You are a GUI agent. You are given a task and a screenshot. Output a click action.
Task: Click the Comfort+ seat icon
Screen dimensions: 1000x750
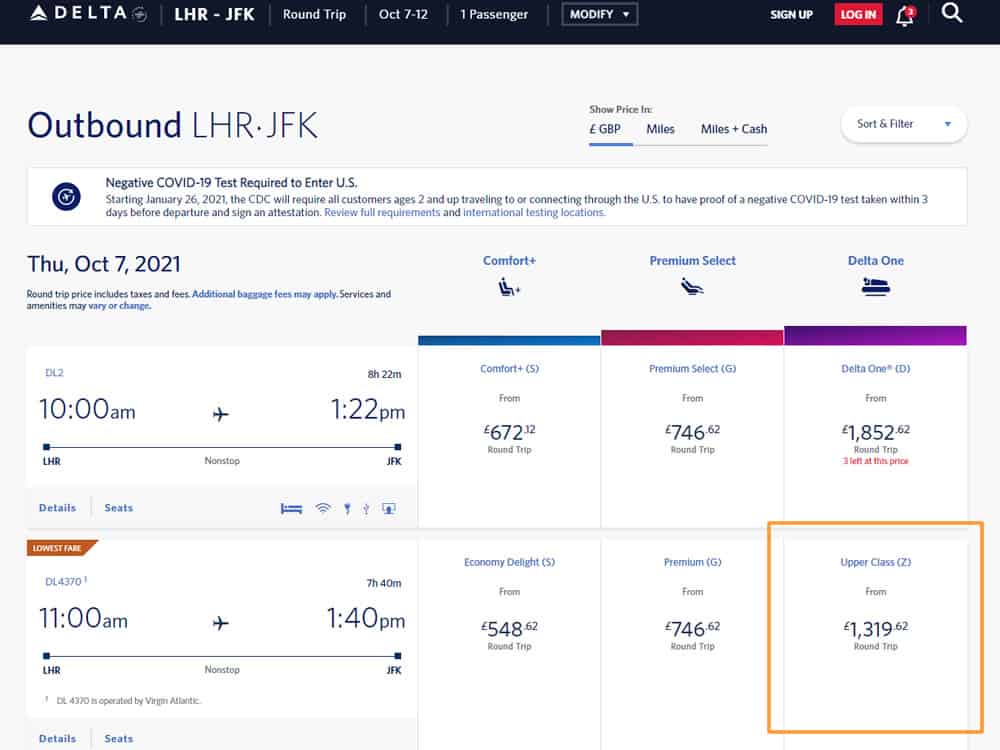pos(509,288)
